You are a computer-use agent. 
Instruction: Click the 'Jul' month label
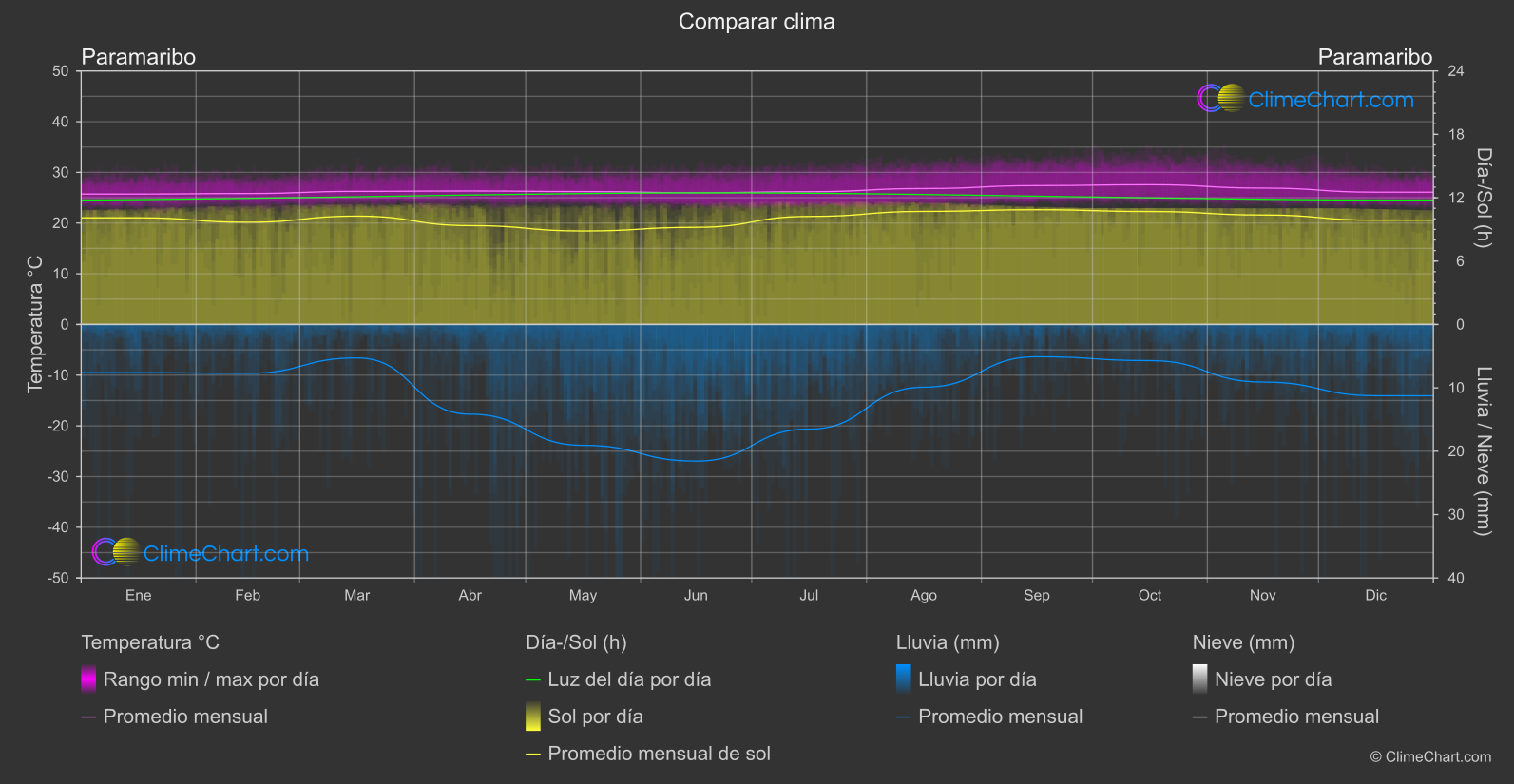point(809,595)
